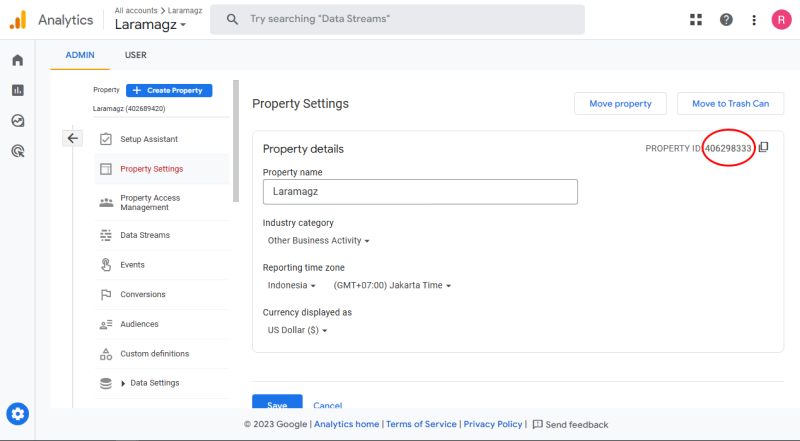Click the Setup Assistant checkbox icon
This screenshot has width=800, height=441.
coord(106,139)
